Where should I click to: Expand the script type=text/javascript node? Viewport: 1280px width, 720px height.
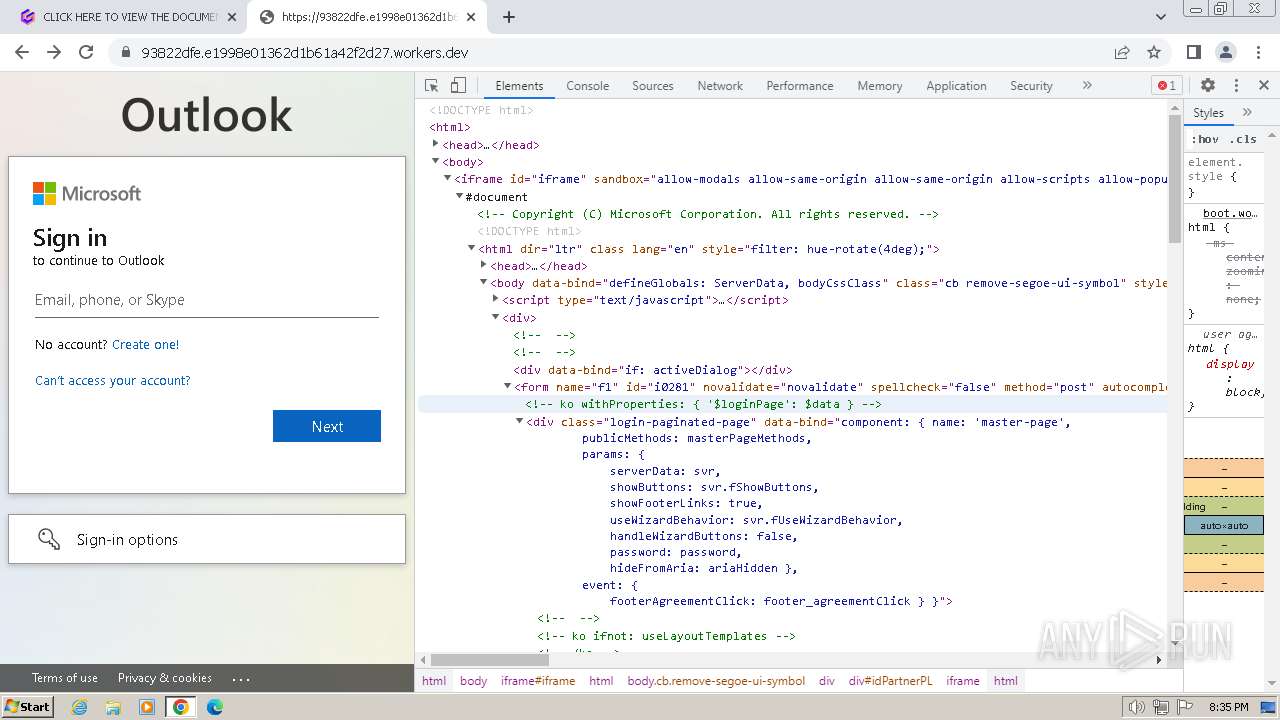(x=495, y=299)
